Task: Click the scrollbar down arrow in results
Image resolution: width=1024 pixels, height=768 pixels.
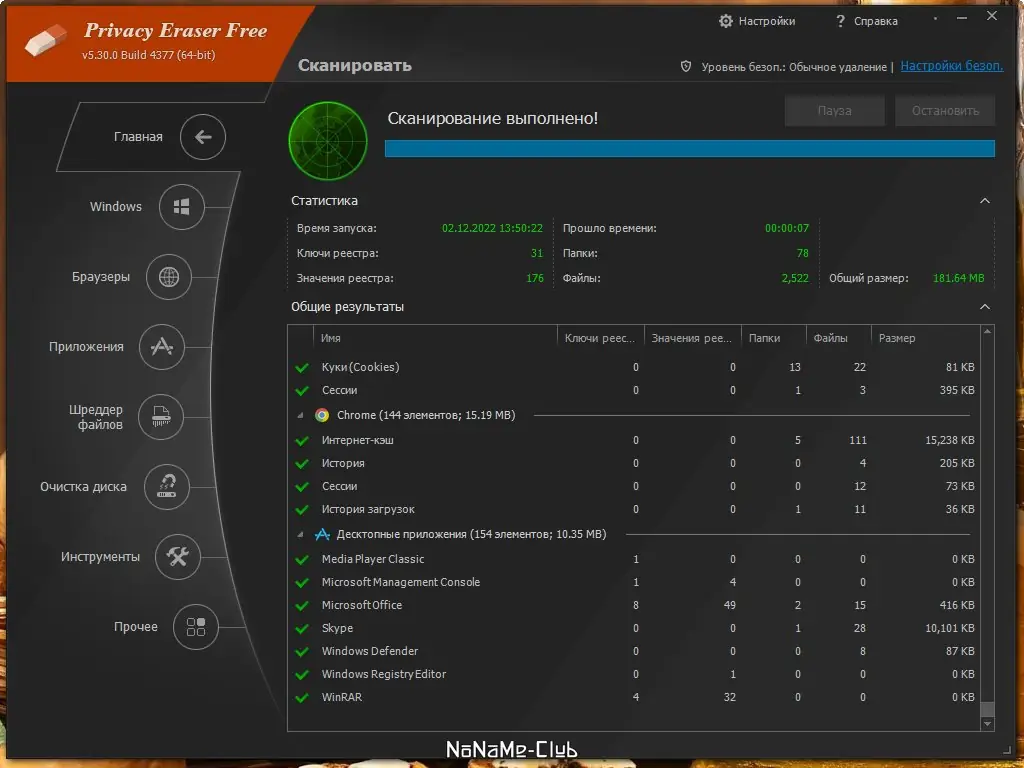Action: [987, 724]
